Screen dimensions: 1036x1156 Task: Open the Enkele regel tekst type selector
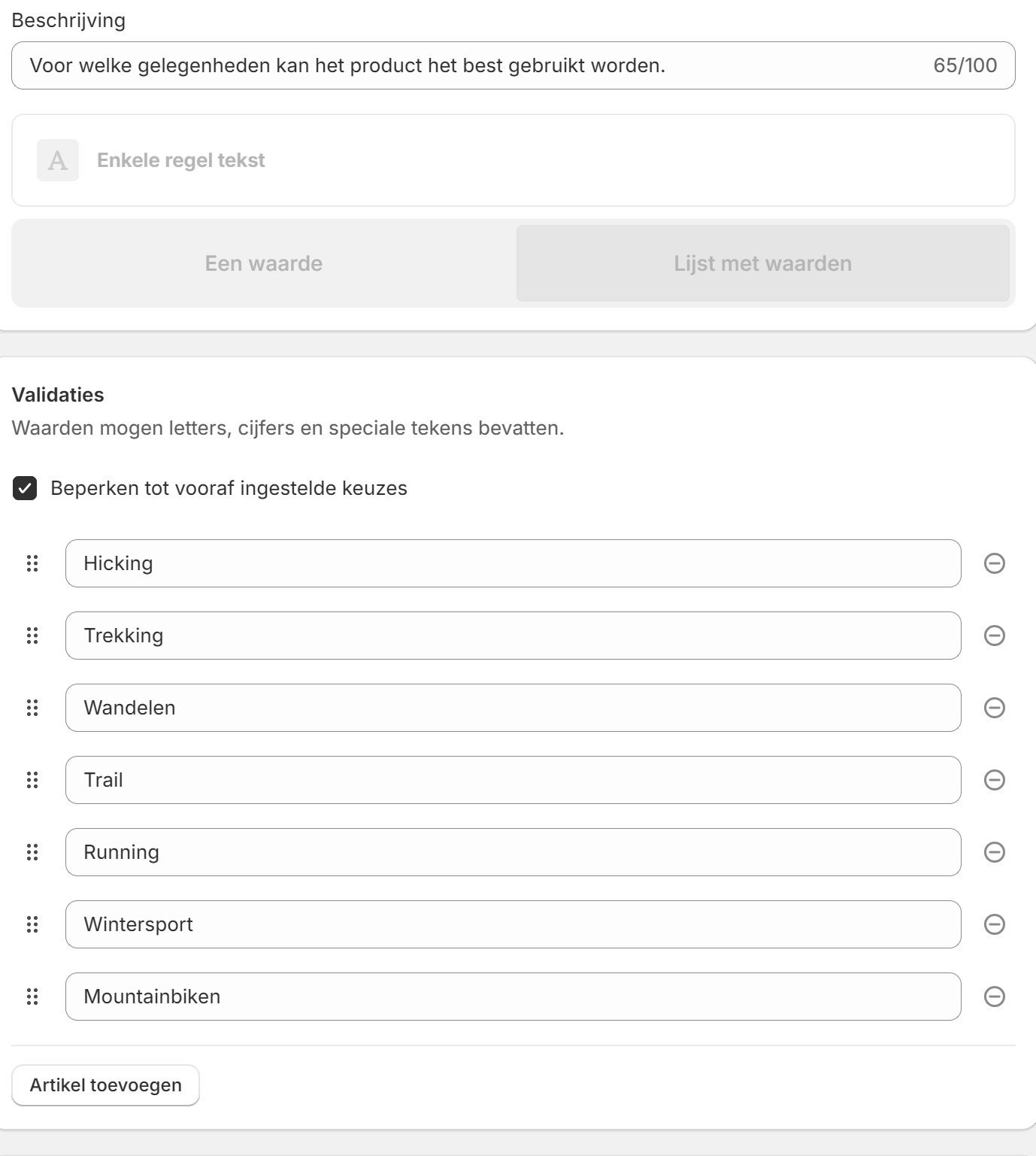pos(513,160)
